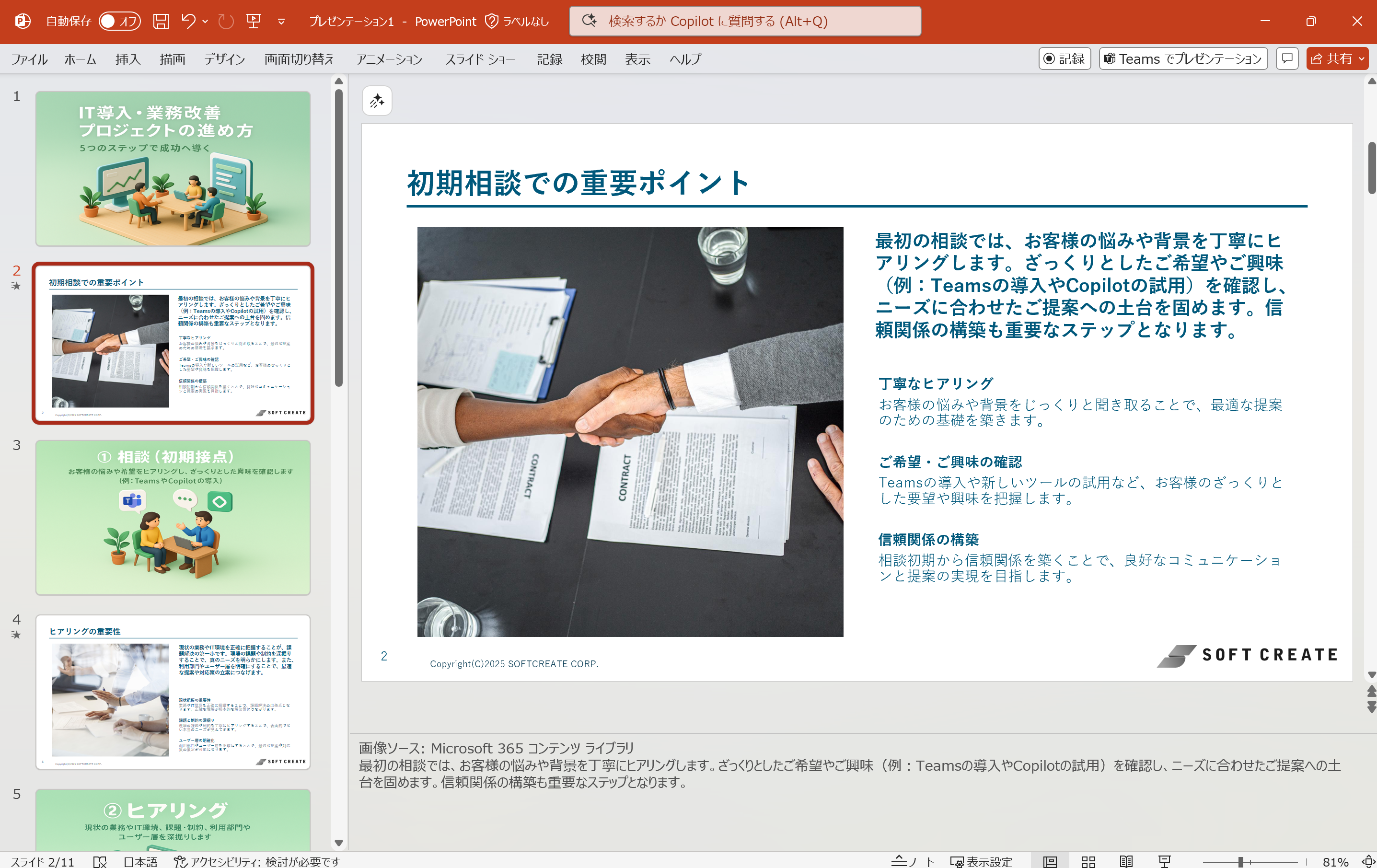The height and width of the screenshot is (868, 1377).
Task: Open the Quick Access Toolbar customization chevron
Action: point(281,22)
